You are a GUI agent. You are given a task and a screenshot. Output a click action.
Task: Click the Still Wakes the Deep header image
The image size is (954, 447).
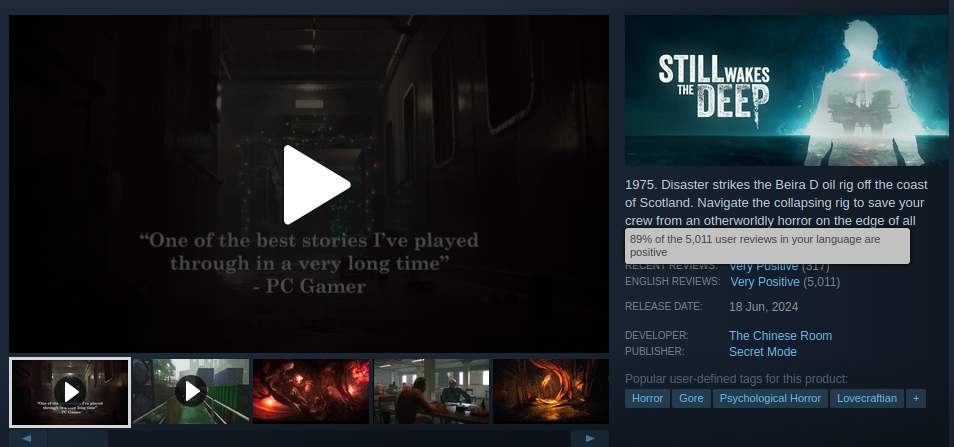pos(786,90)
